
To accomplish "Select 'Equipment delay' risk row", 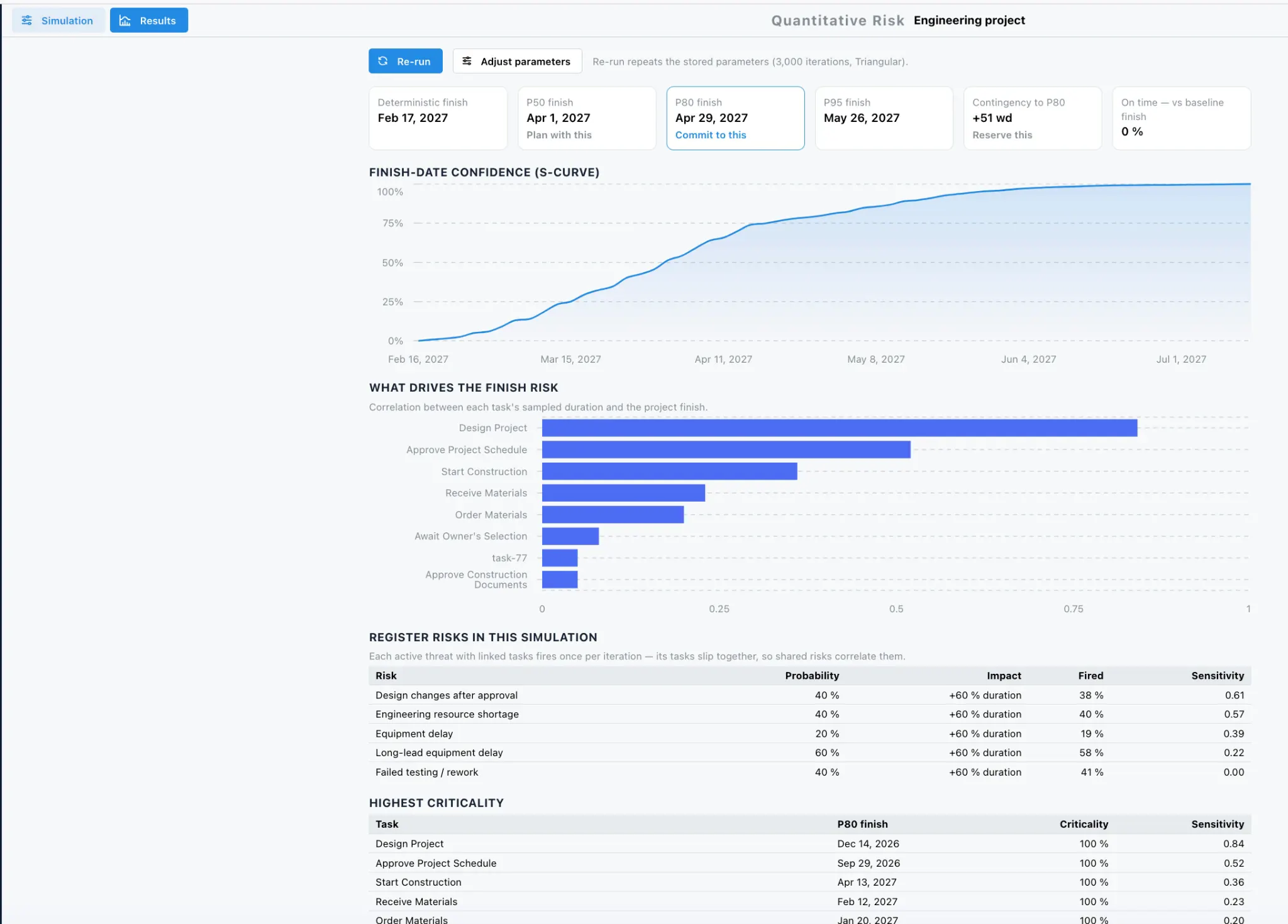I will pyautogui.click(x=810, y=734).
